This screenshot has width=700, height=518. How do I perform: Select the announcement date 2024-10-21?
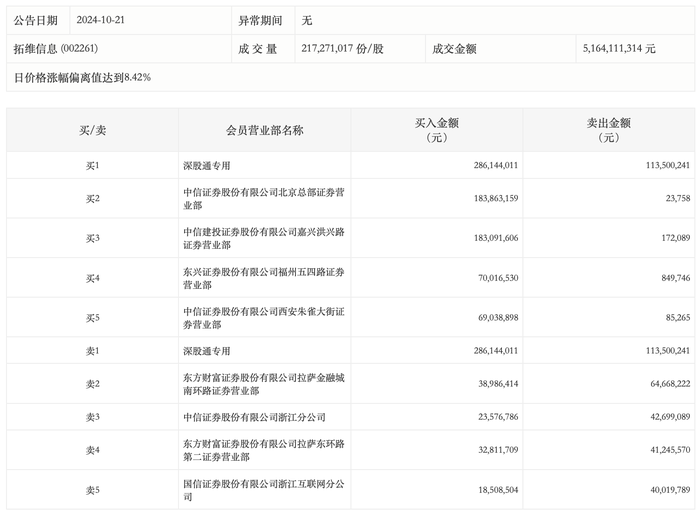point(100,20)
